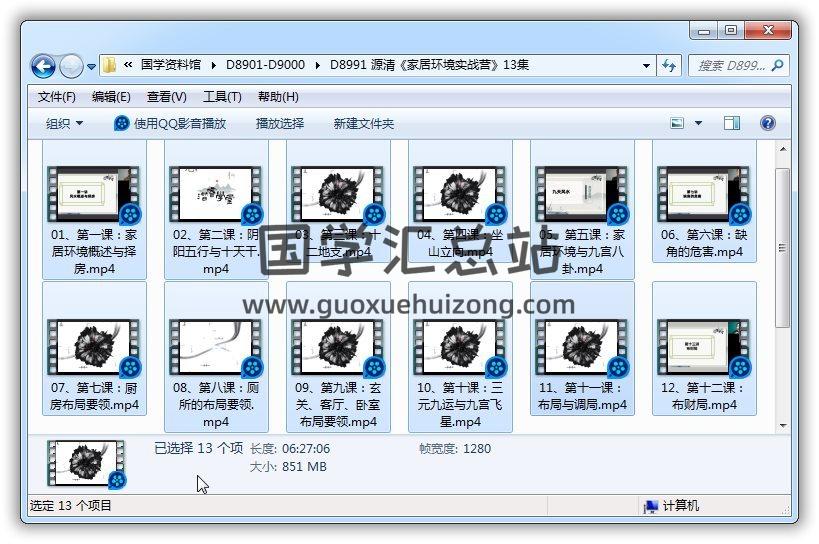Select video thumbnail 08、第八课 厕所的布局要领
The image size is (819, 544).
click(216, 347)
